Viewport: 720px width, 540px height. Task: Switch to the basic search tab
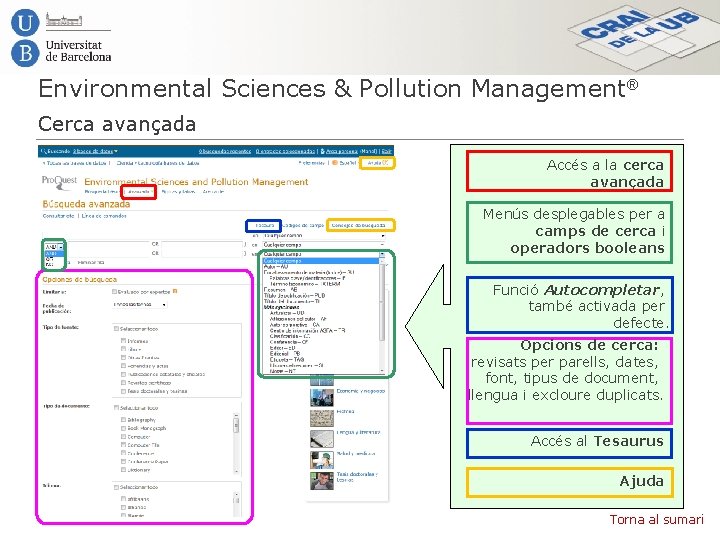point(101,191)
